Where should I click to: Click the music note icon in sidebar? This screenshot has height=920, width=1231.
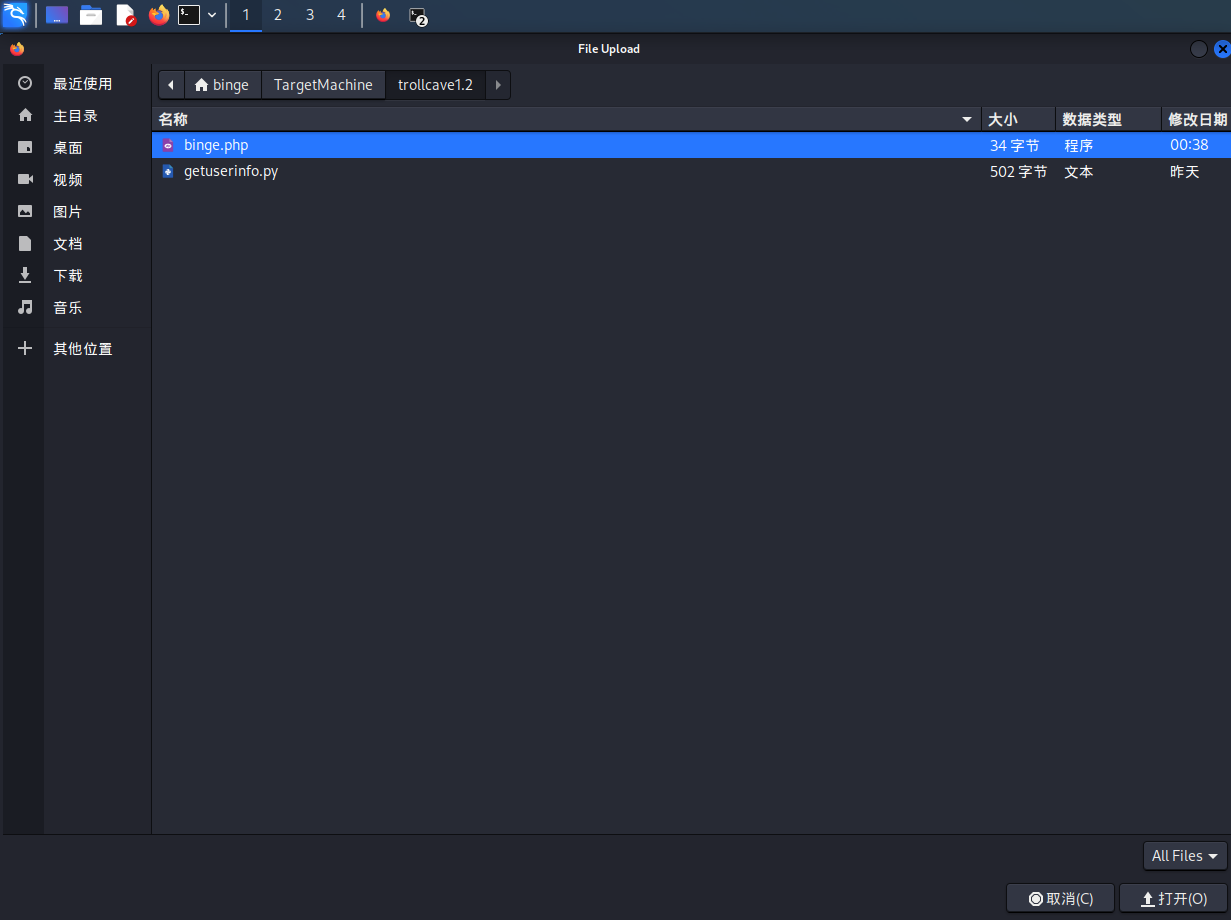[x=25, y=308]
